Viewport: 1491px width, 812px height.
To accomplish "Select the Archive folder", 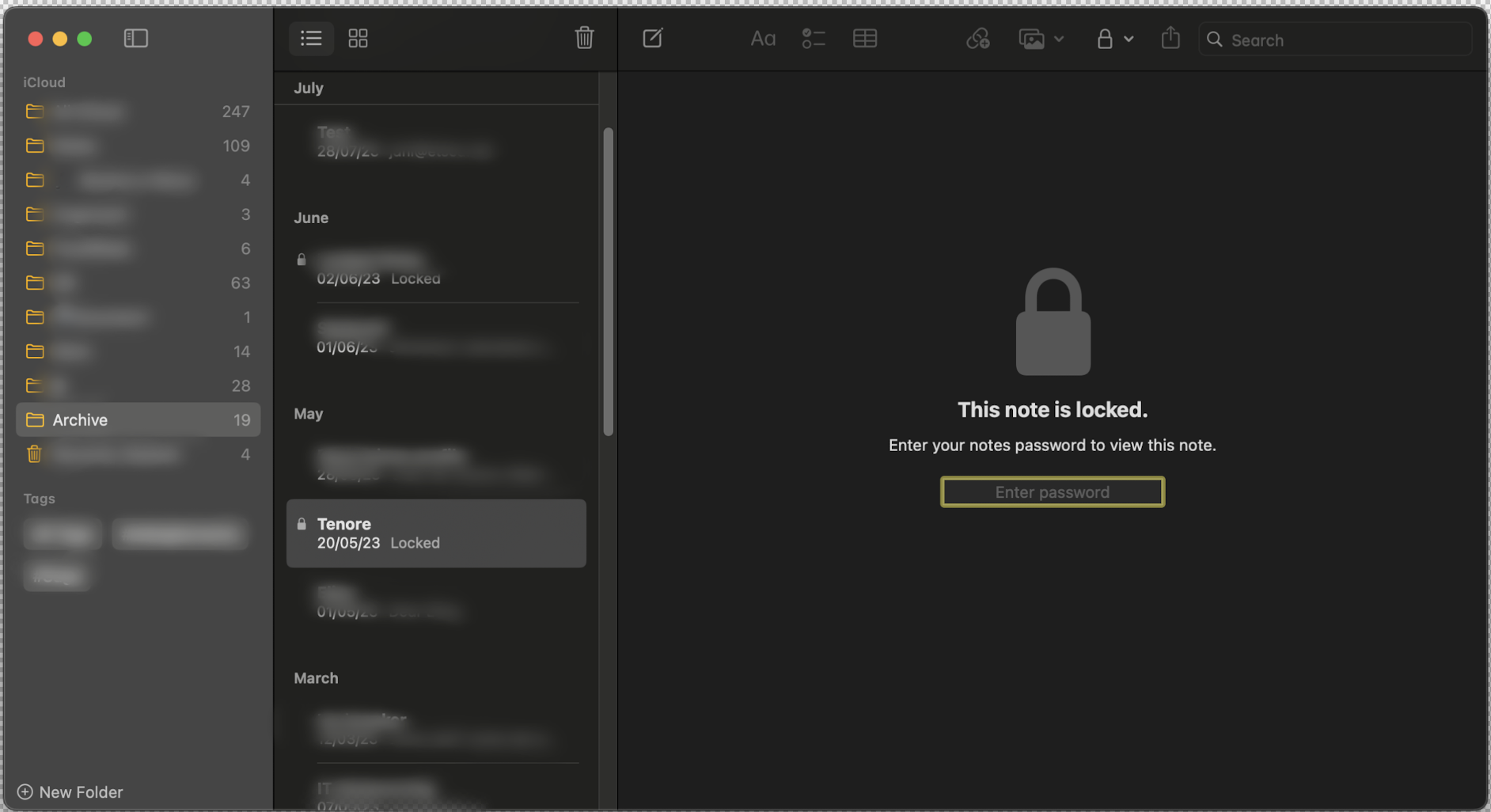I will (138, 419).
